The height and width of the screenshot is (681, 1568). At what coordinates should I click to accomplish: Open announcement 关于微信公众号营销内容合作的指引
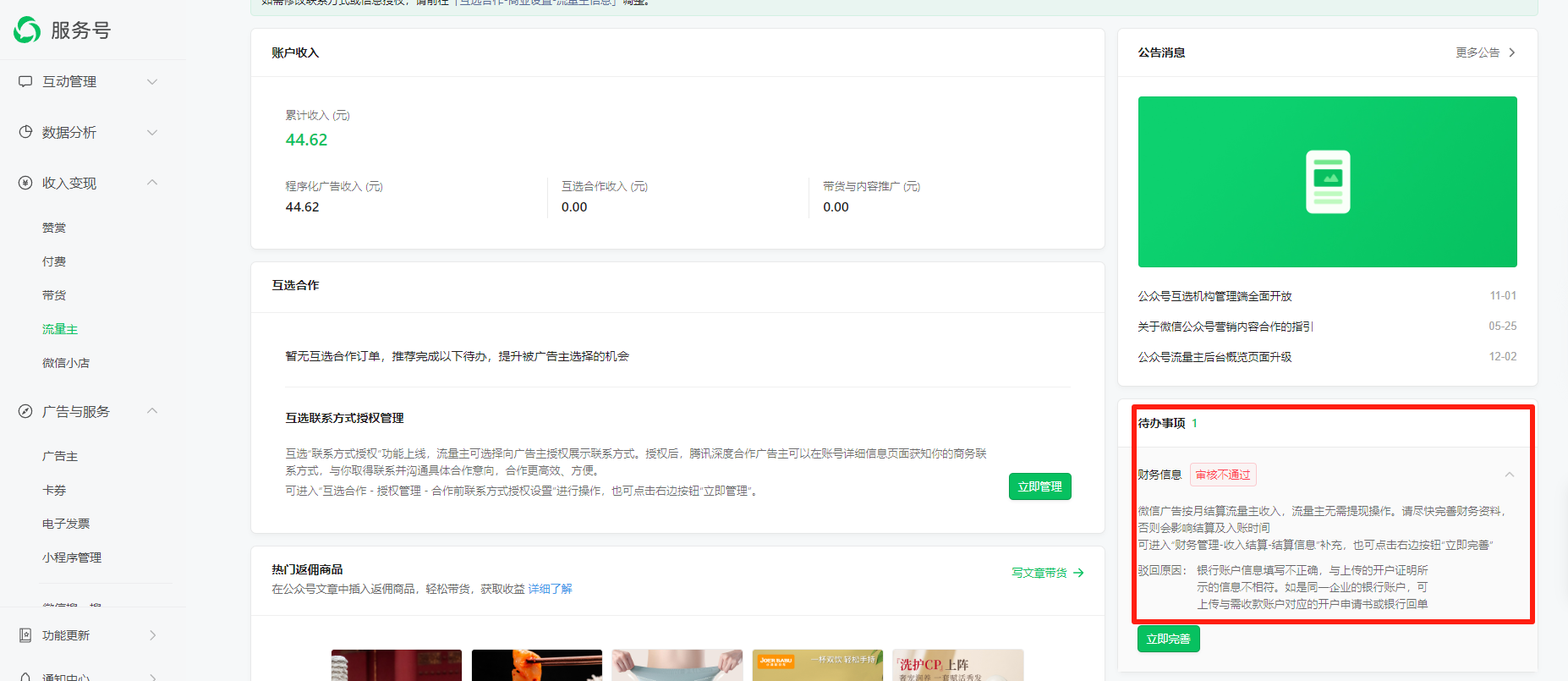(x=1225, y=327)
